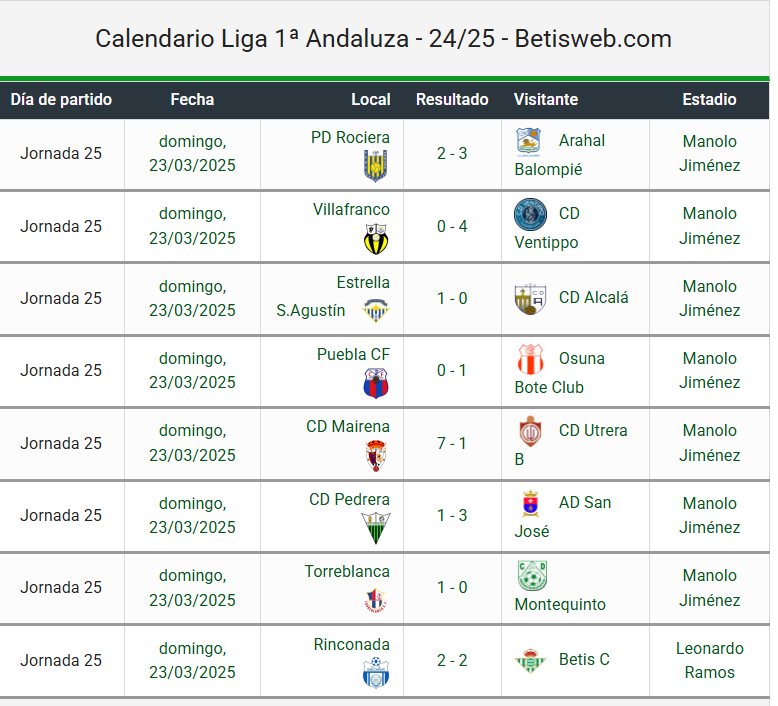This screenshot has width=778, height=706.
Task: Sort by the Día de partido header
Action: (61, 100)
